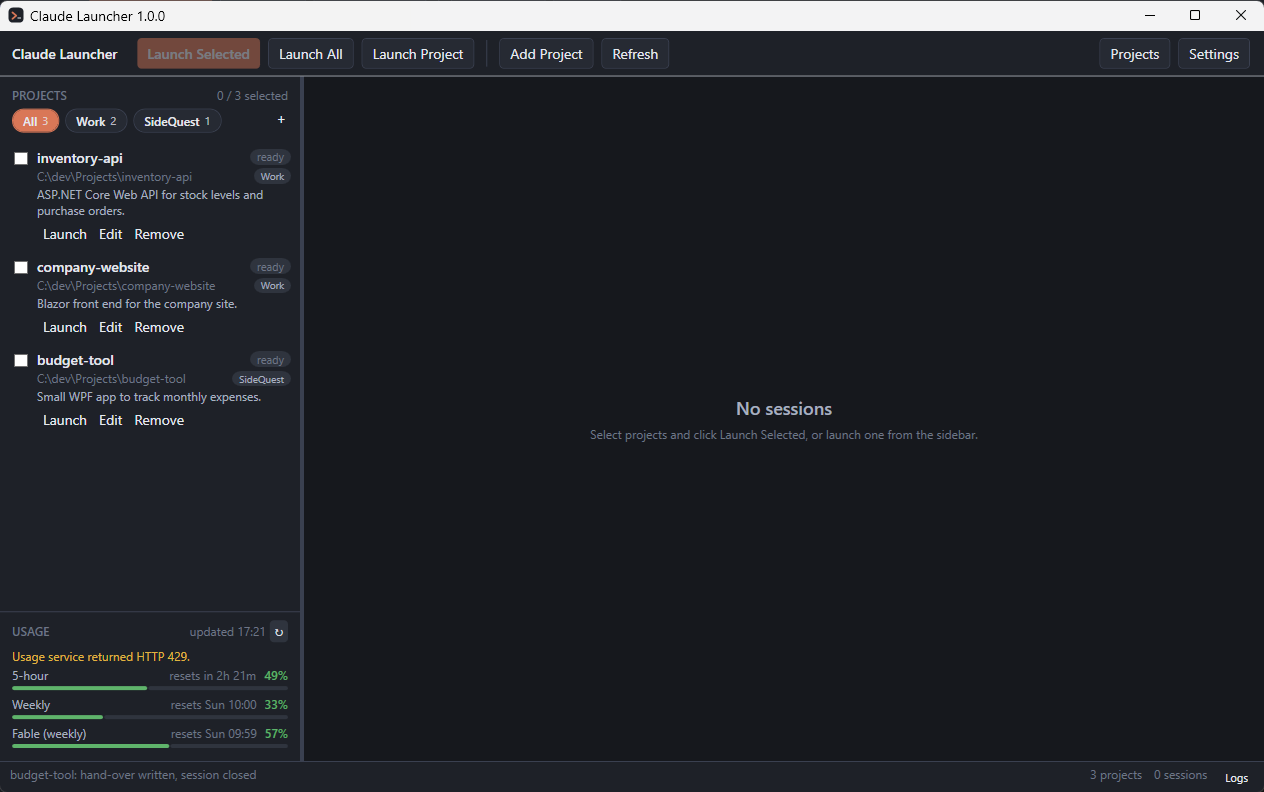The image size is (1264, 792).
Task: Click the Refresh toolbar button
Action: click(635, 54)
